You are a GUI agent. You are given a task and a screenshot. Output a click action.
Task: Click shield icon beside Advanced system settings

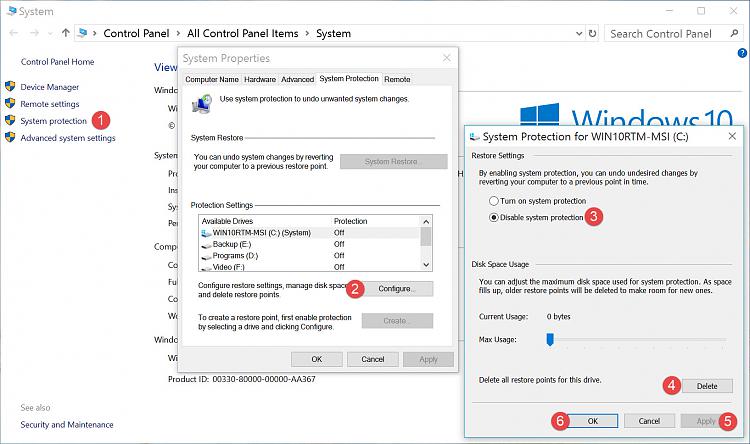tap(10, 137)
